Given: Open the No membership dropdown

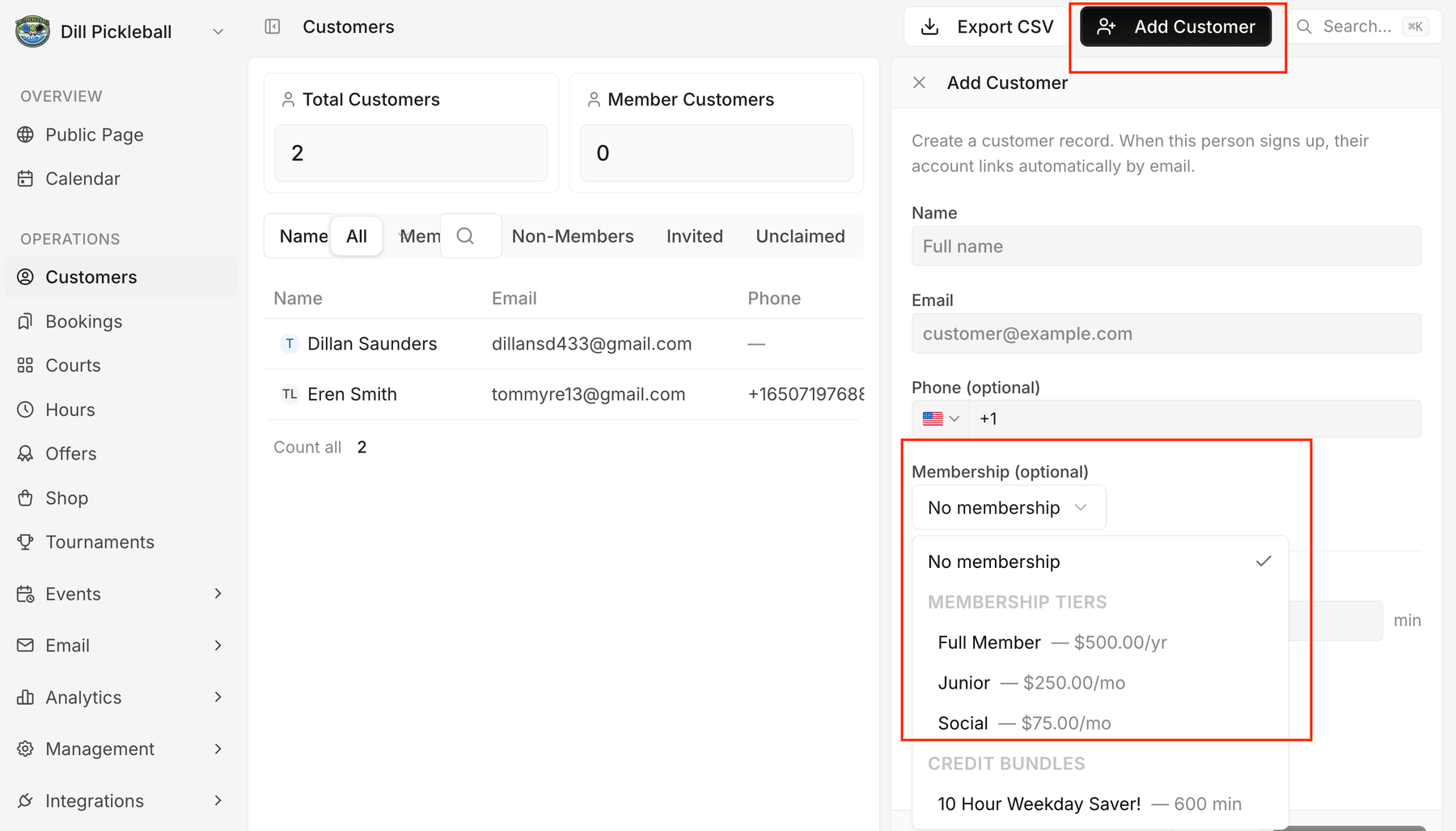Looking at the screenshot, I should 1009,508.
